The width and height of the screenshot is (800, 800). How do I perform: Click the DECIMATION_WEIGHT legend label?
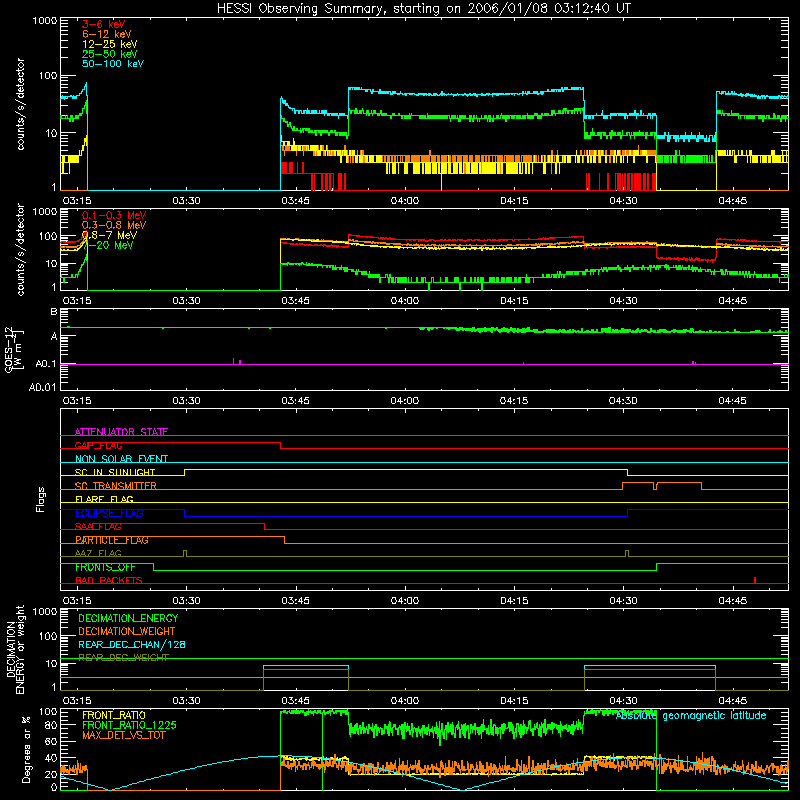(127, 631)
